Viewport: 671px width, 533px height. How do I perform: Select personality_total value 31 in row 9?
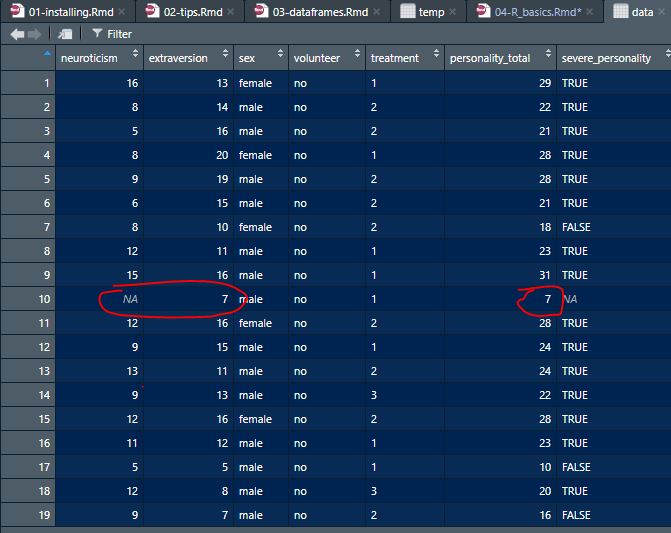(x=500, y=275)
